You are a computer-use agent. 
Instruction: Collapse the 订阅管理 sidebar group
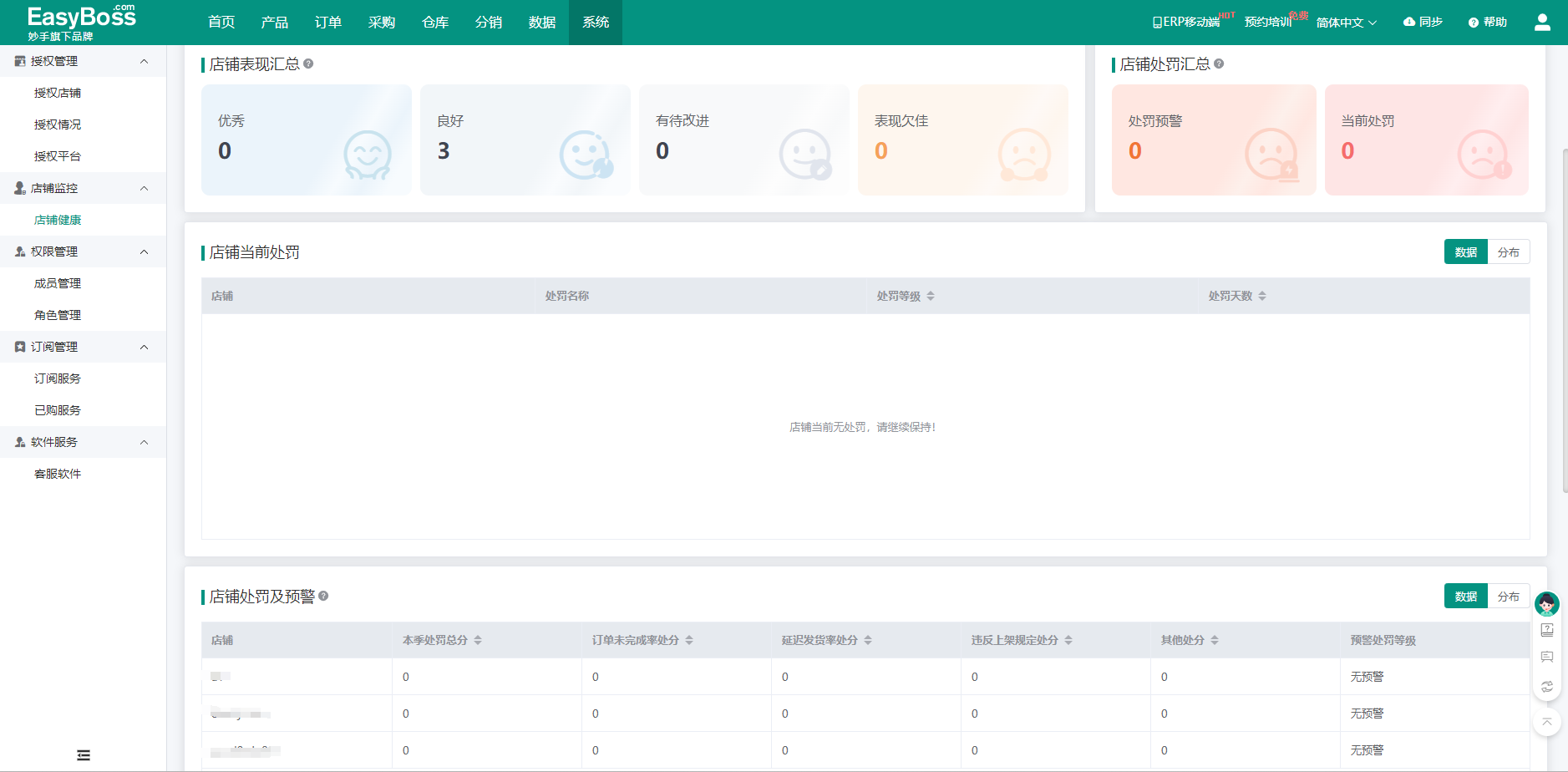(x=144, y=348)
